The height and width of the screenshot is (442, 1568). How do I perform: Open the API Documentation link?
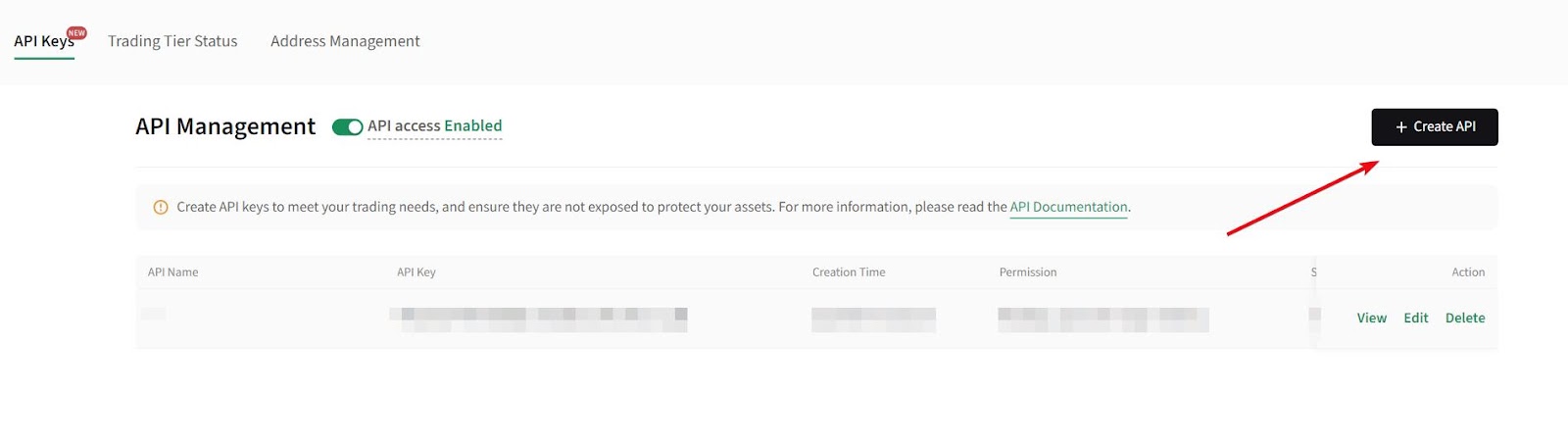click(x=1068, y=207)
